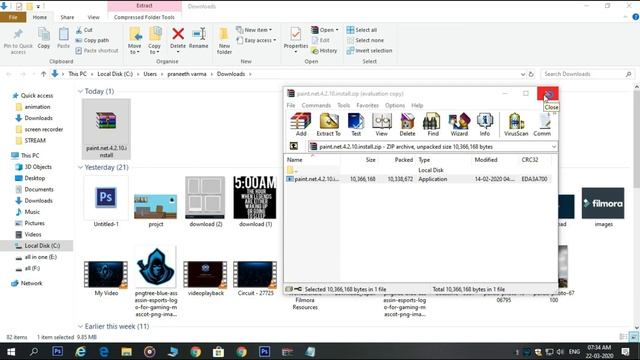Click Paste shortcut in Explorer ribbon
Viewport: 640px width, 360px height.
pos(97,51)
